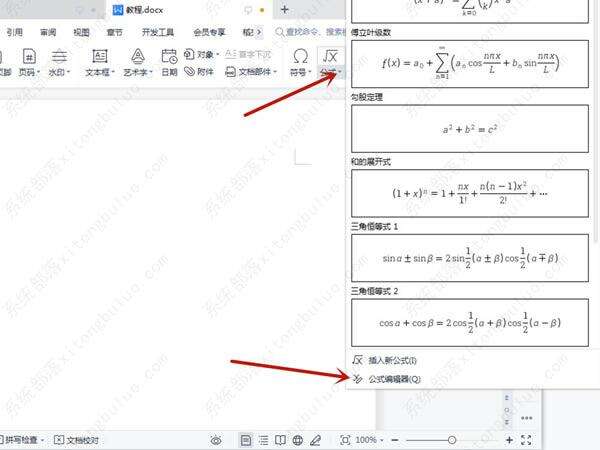Insert a 文本框 text box

99,62
